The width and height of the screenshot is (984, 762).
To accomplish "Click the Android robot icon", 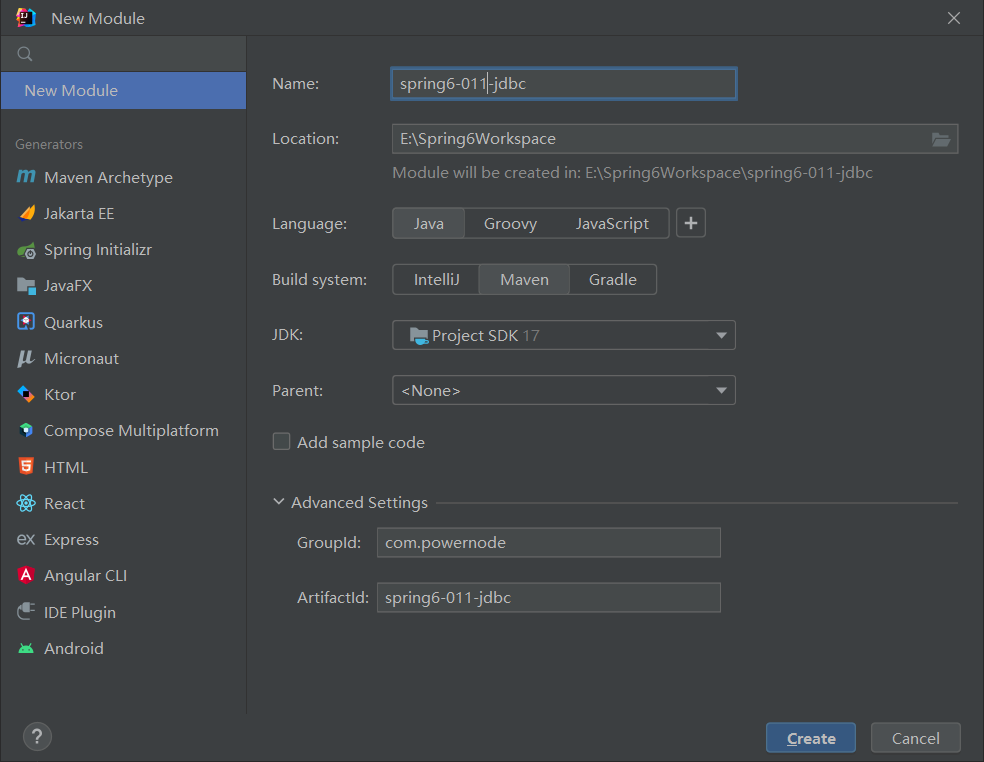I will coord(26,648).
